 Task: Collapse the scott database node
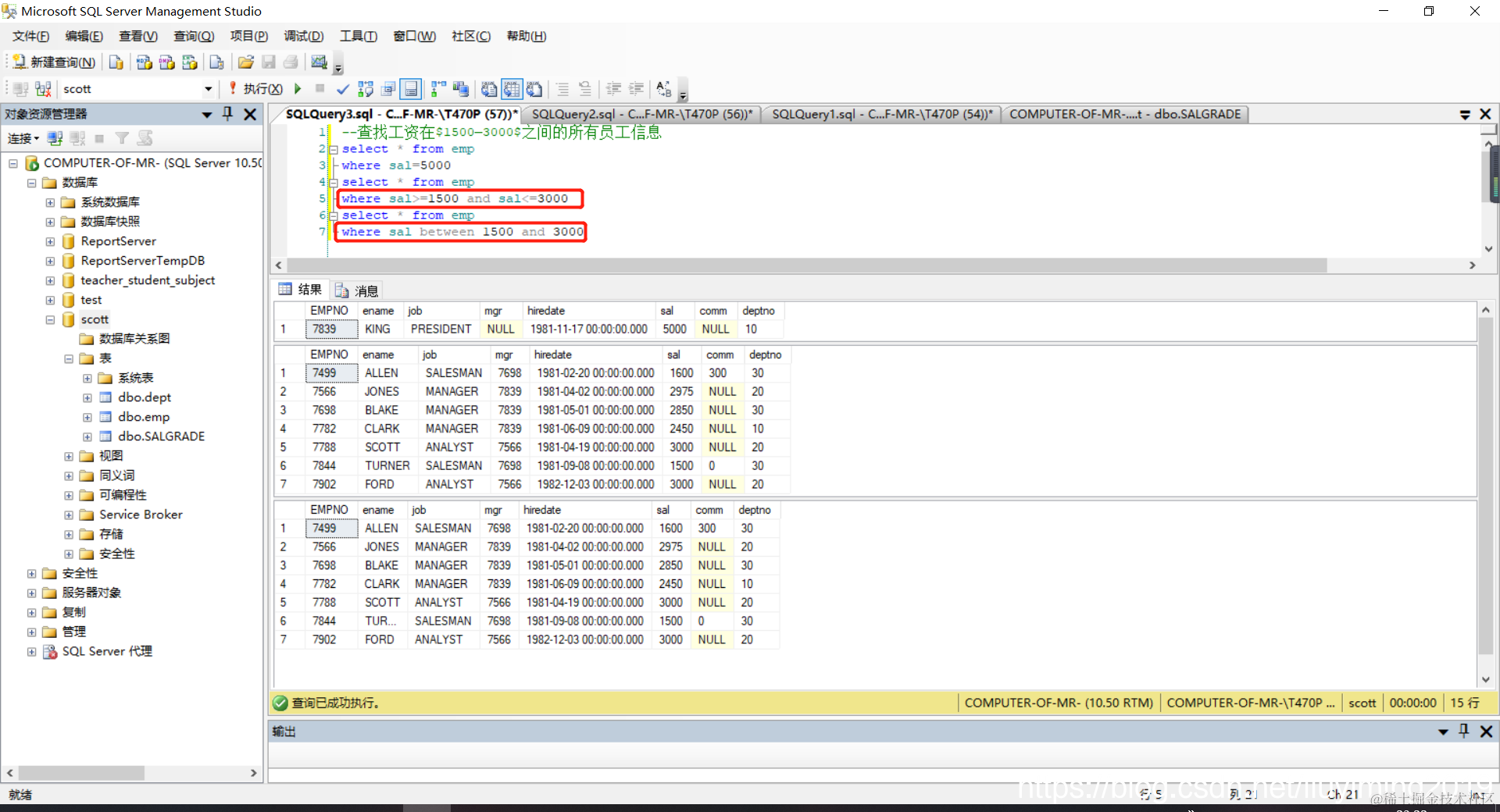click(51, 319)
